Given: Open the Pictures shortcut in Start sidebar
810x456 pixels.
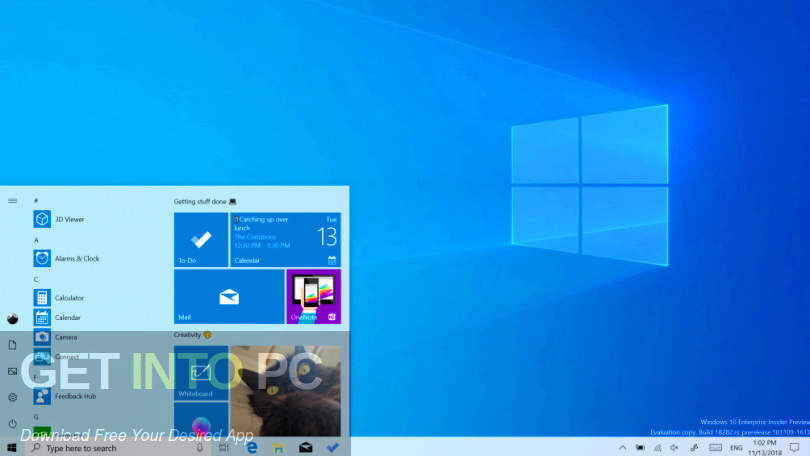Looking at the screenshot, I should click(12, 371).
